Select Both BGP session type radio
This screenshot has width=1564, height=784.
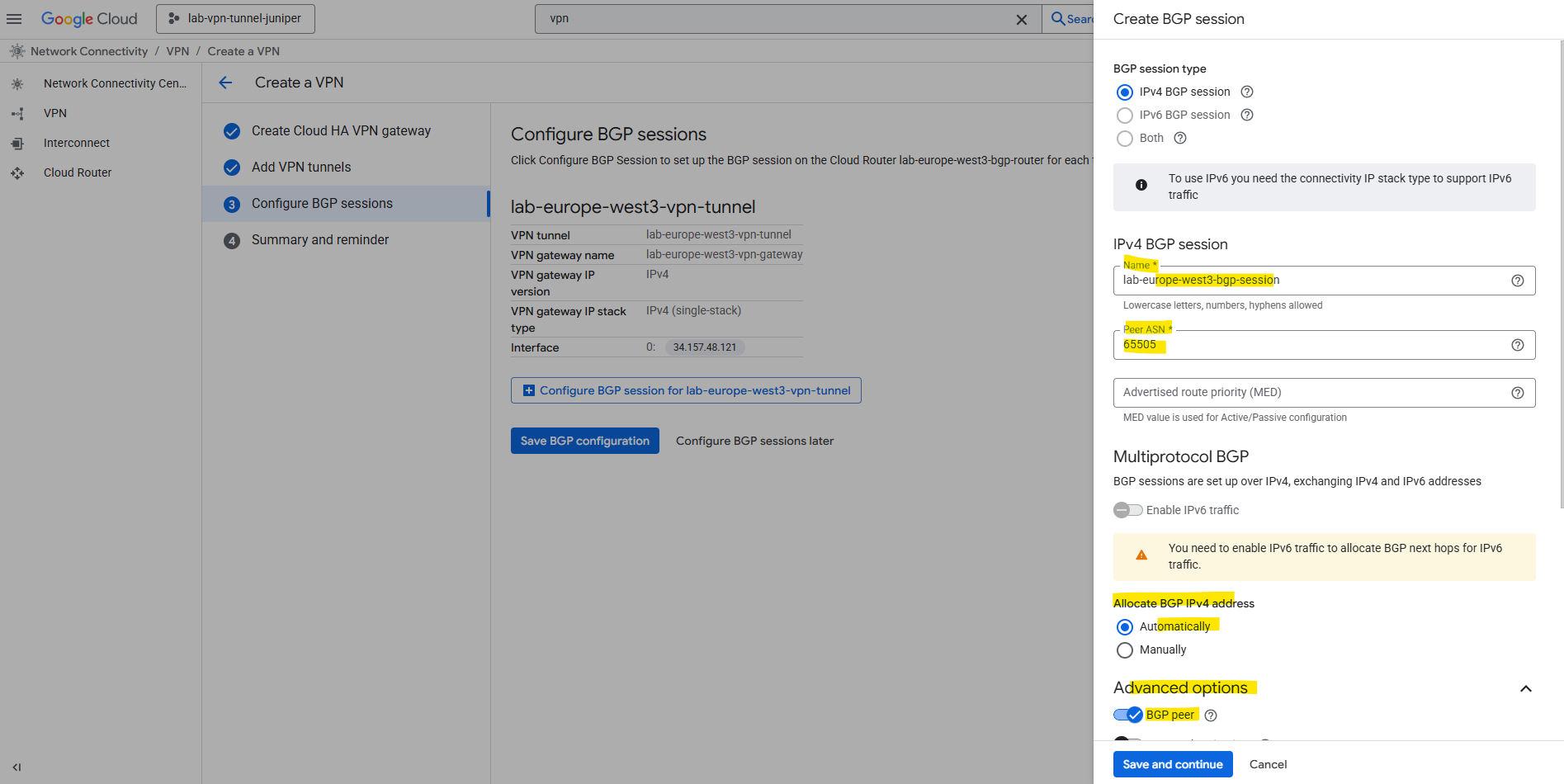[x=1124, y=138]
